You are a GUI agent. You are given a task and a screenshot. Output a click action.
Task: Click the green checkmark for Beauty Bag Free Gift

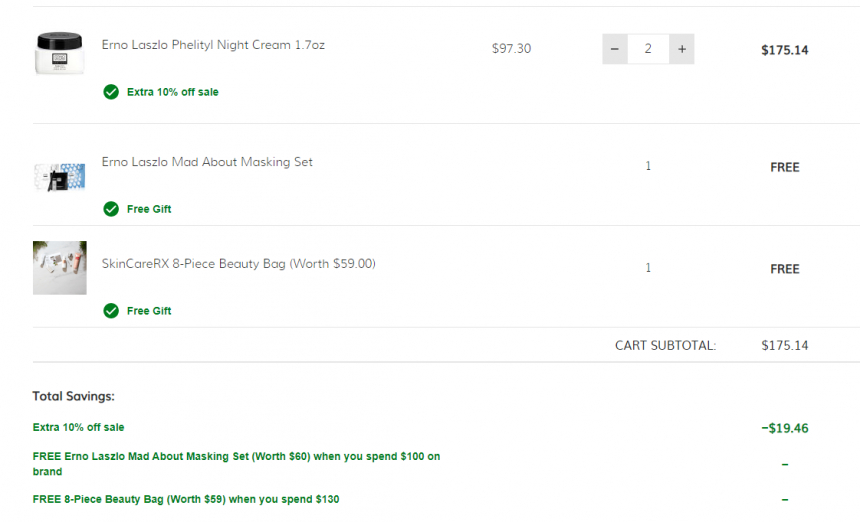click(x=111, y=311)
